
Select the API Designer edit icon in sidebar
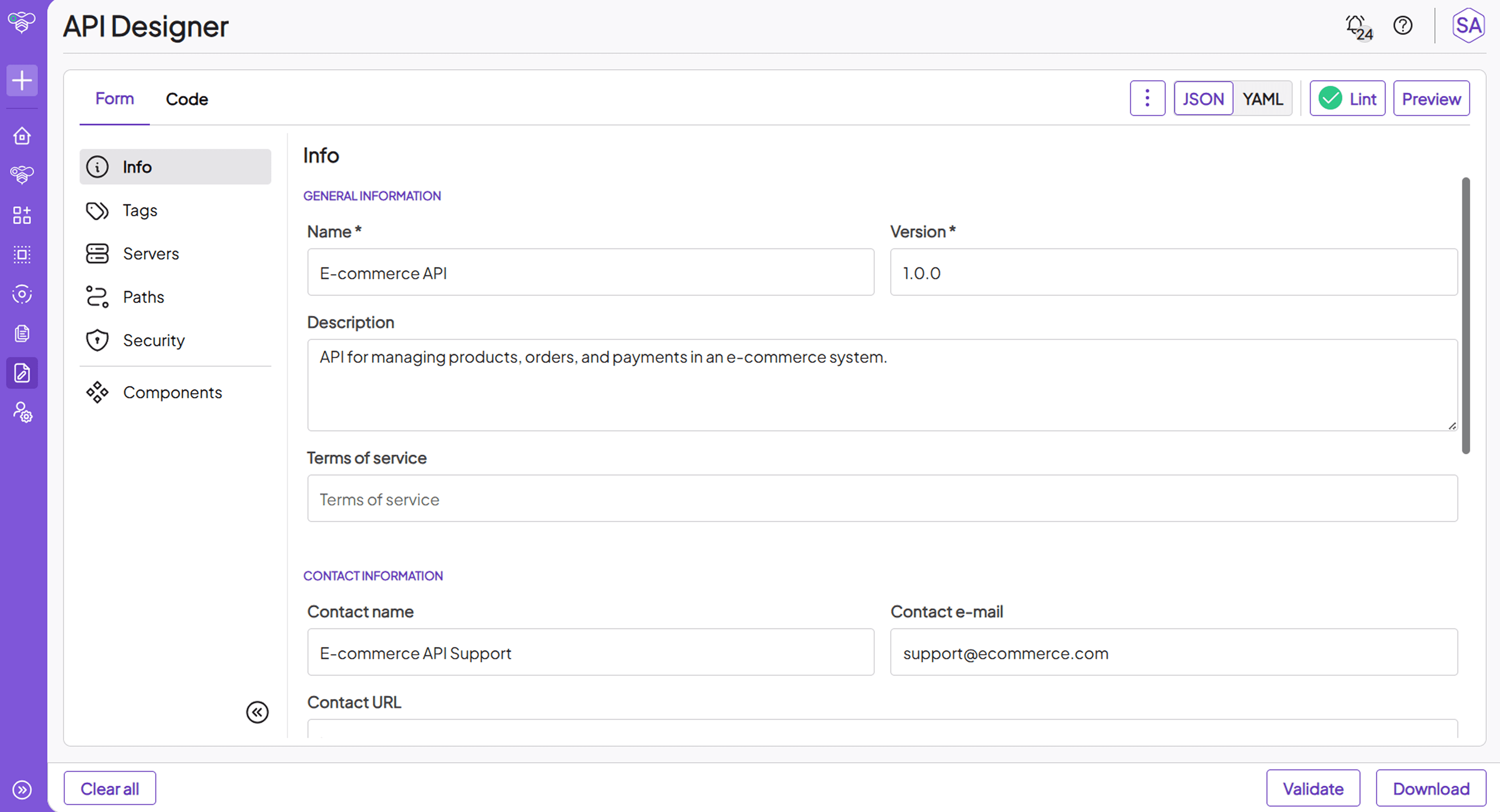(x=22, y=373)
